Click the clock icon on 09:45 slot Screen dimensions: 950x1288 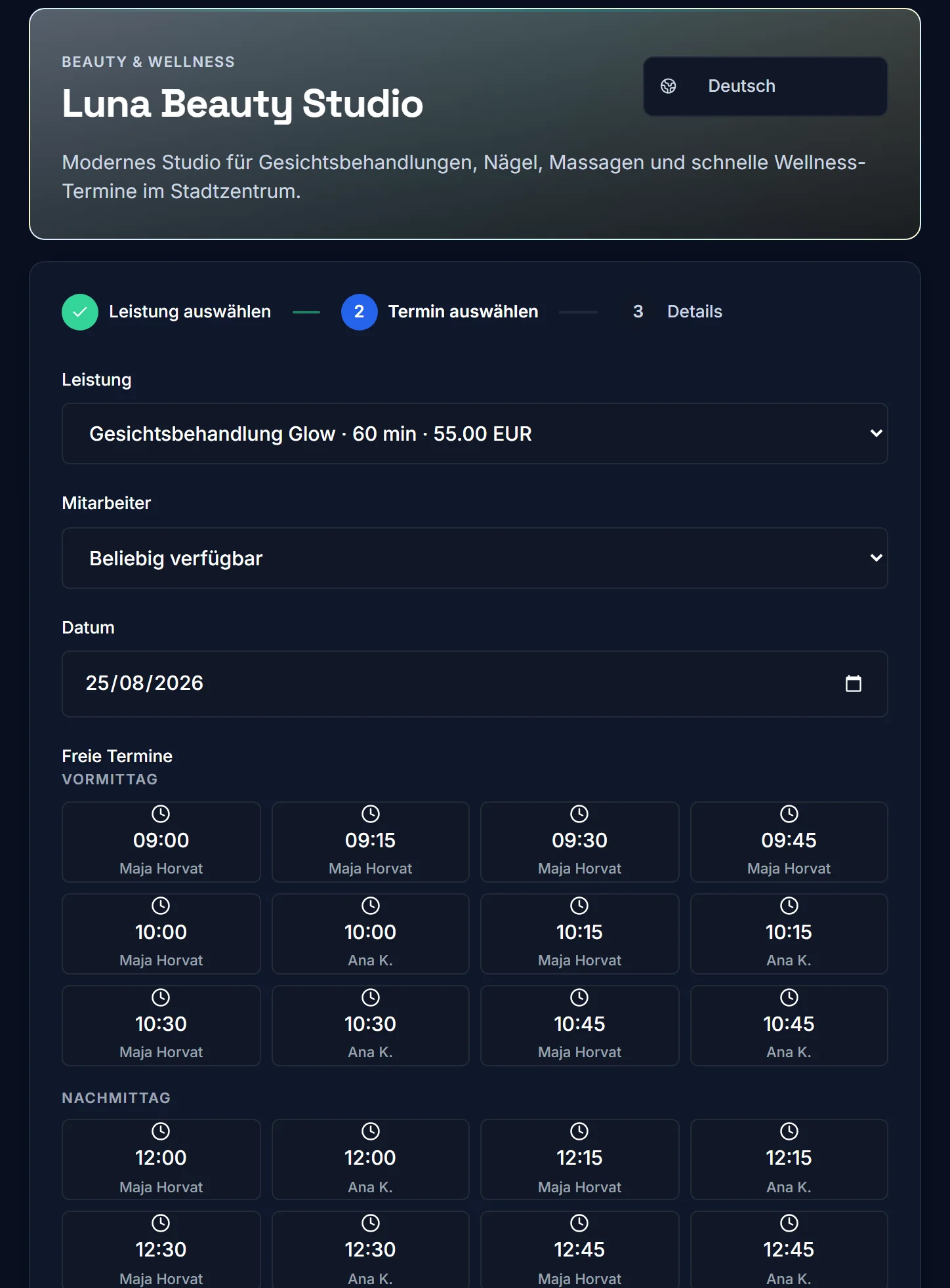[789, 814]
